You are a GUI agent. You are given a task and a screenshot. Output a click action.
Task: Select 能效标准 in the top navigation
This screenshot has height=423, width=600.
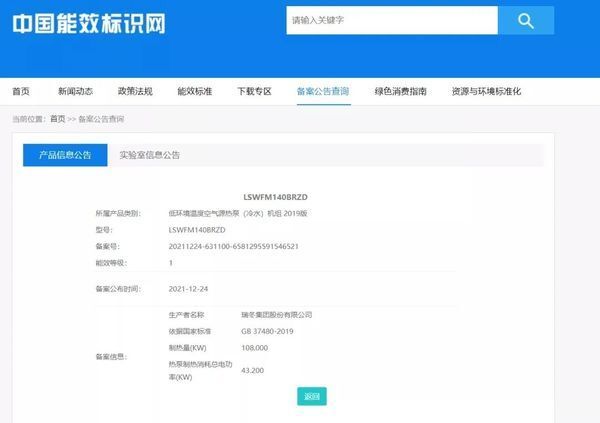tap(194, 91)
